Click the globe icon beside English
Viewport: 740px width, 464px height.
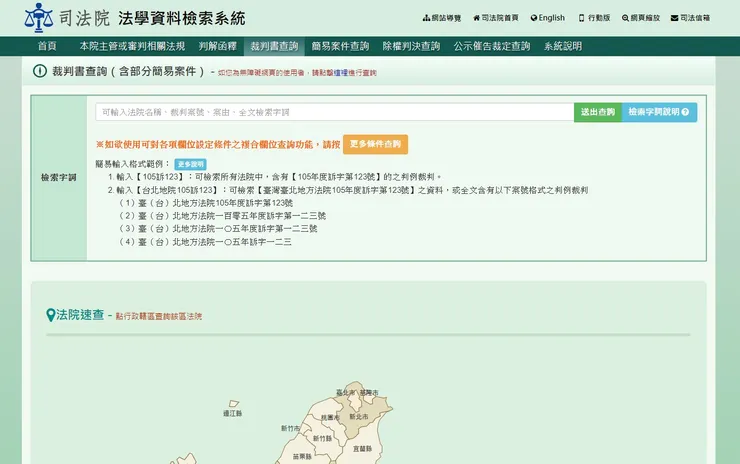pos(534,18)
